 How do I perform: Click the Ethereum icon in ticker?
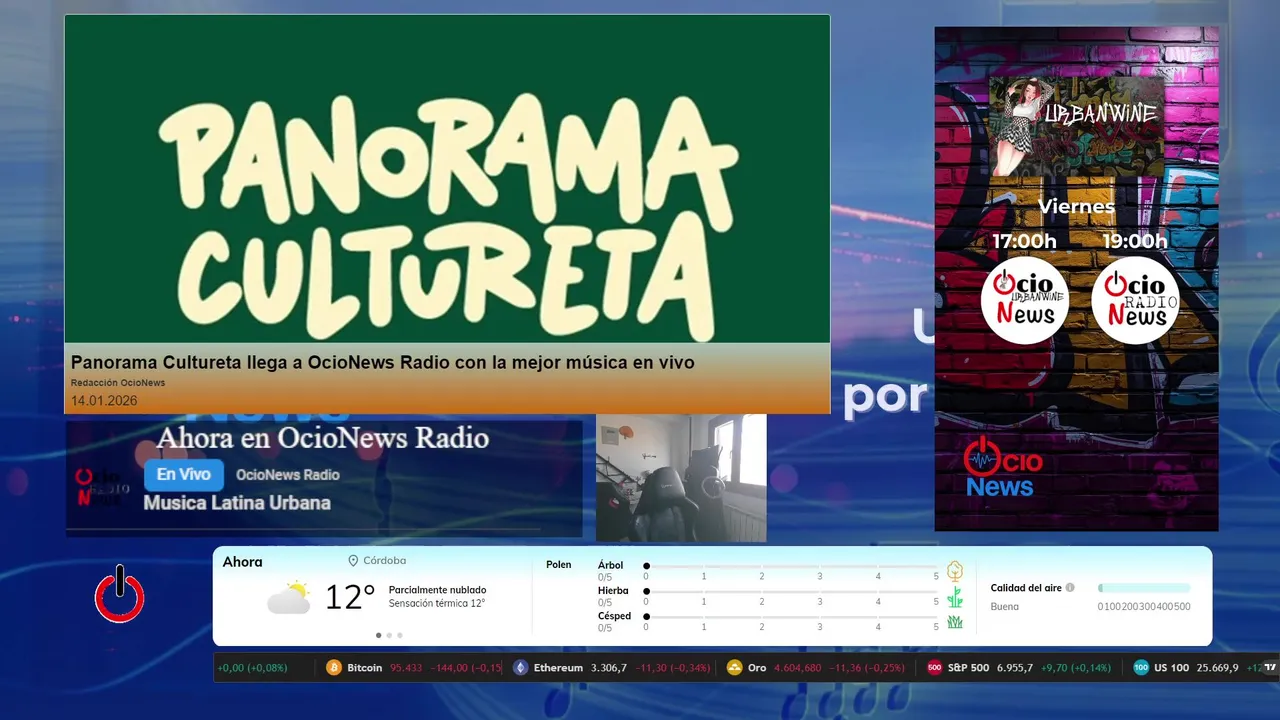(520, 668)
